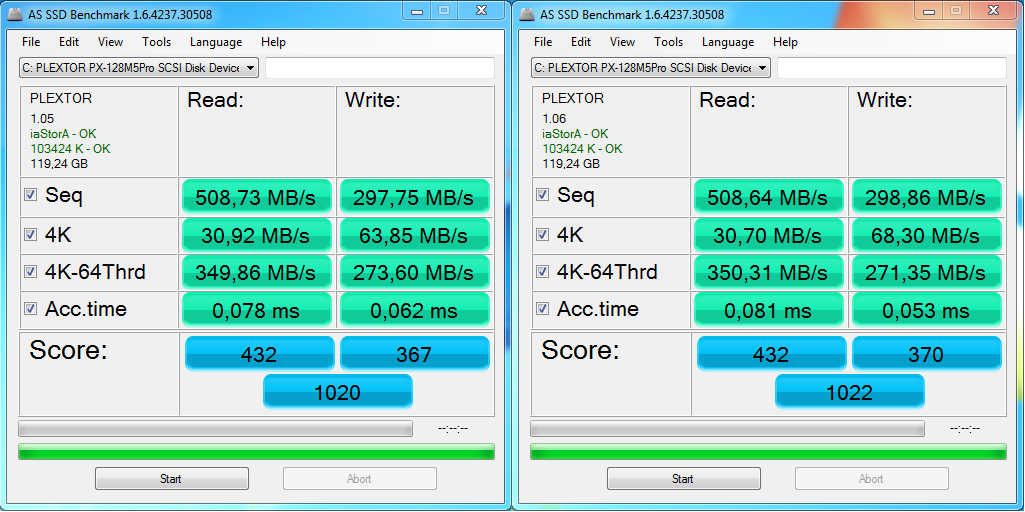The height and width of the screenshot is (512, 1025).
Task: Open Help menu in right window
Action: coord(785,42)
